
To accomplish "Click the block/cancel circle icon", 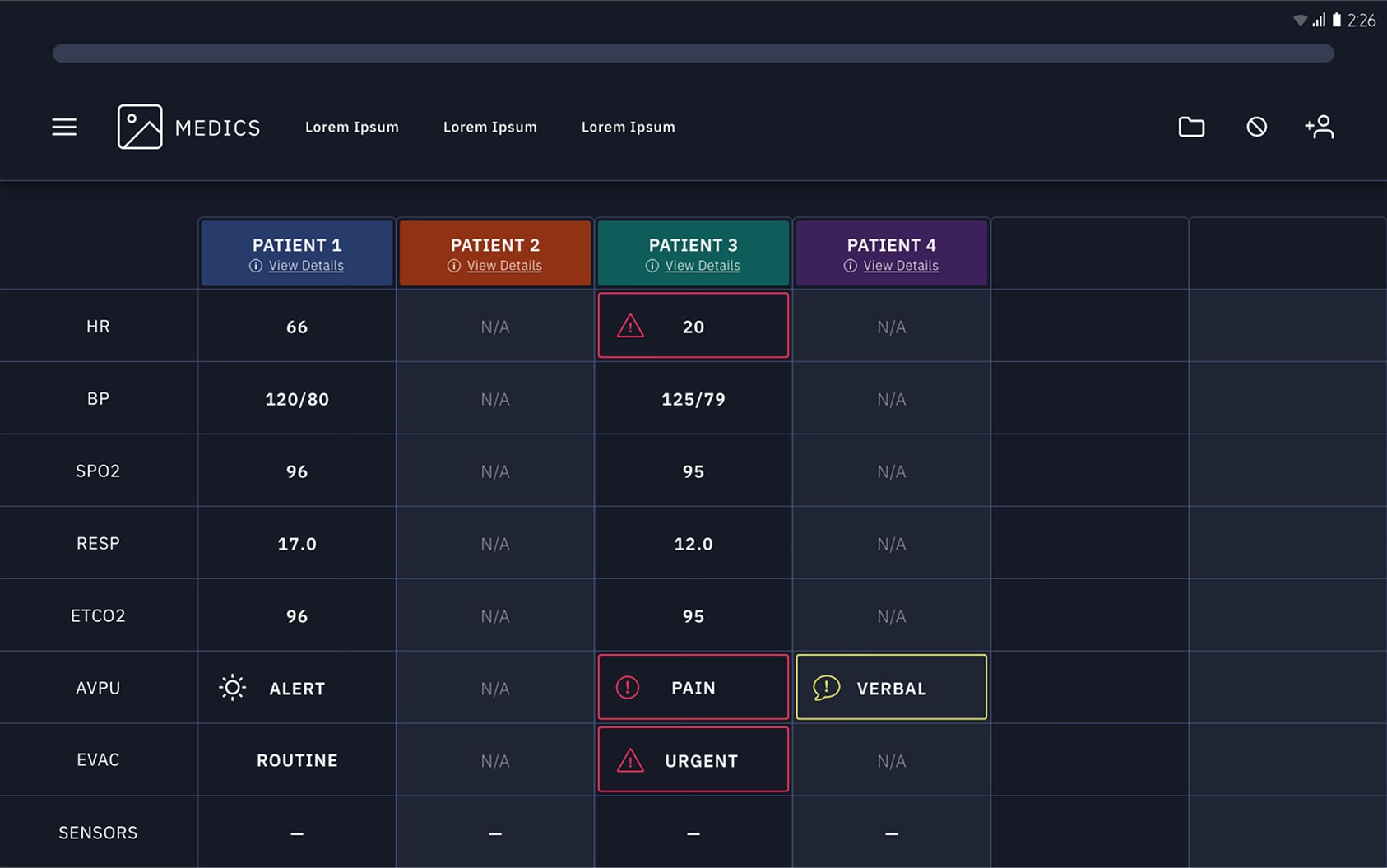I will pos(1256,127).
